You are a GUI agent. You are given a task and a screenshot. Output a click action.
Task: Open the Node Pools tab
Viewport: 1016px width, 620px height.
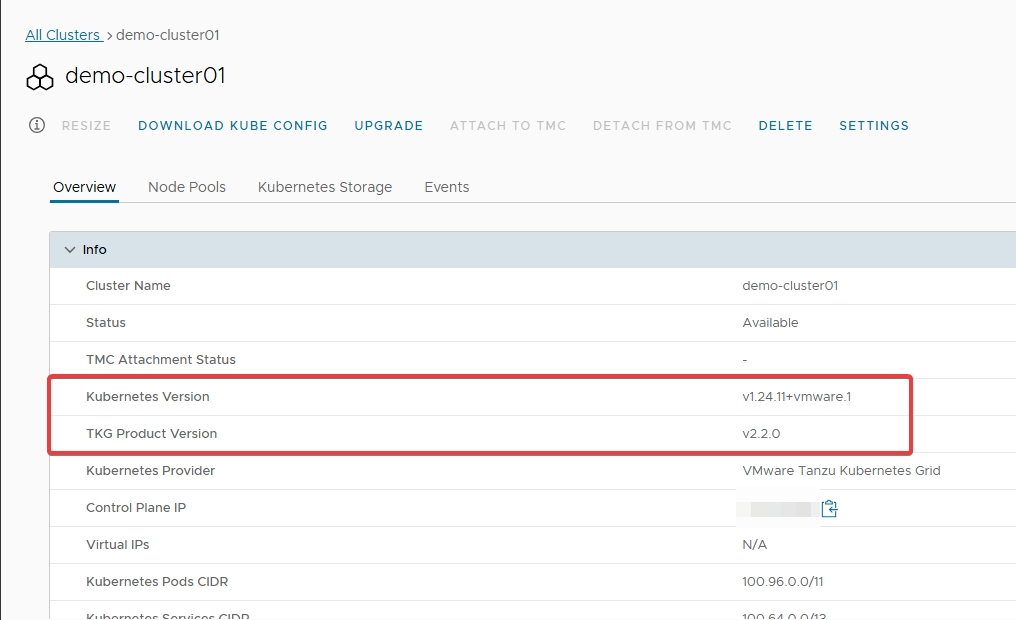click(x=187, y=187)
